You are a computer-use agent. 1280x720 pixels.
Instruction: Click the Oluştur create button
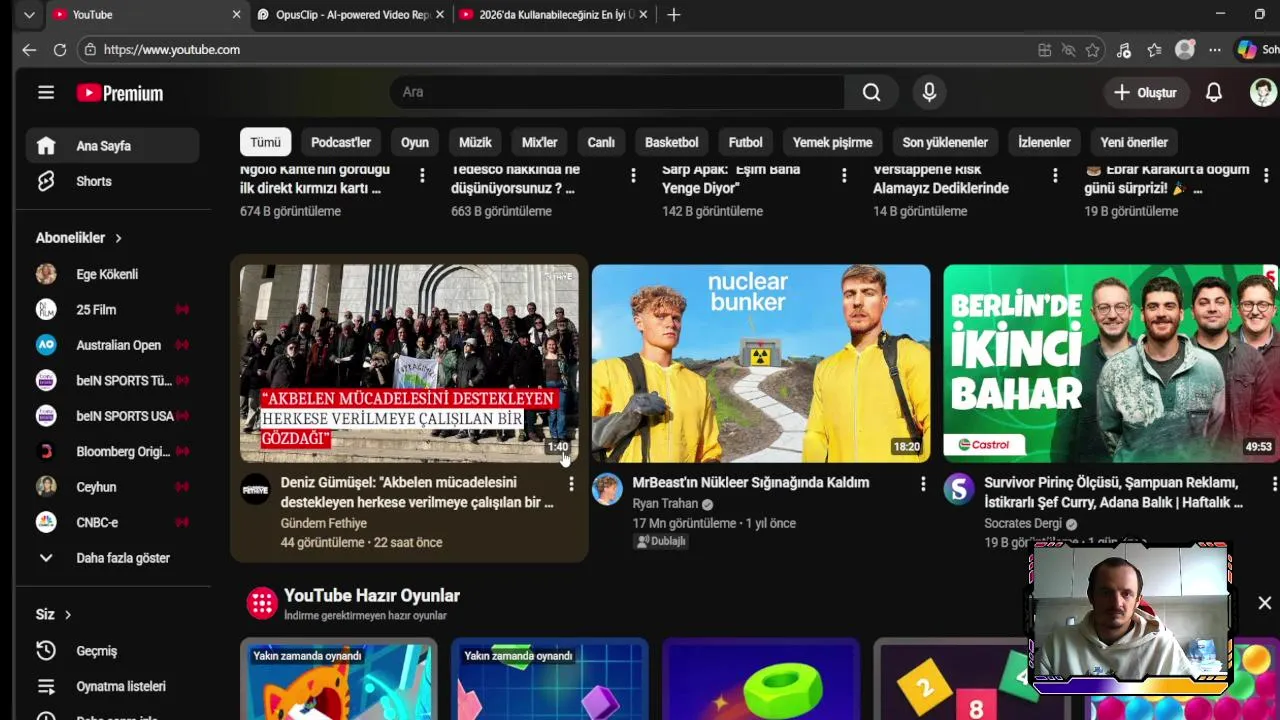click(x=1145, y=92)
